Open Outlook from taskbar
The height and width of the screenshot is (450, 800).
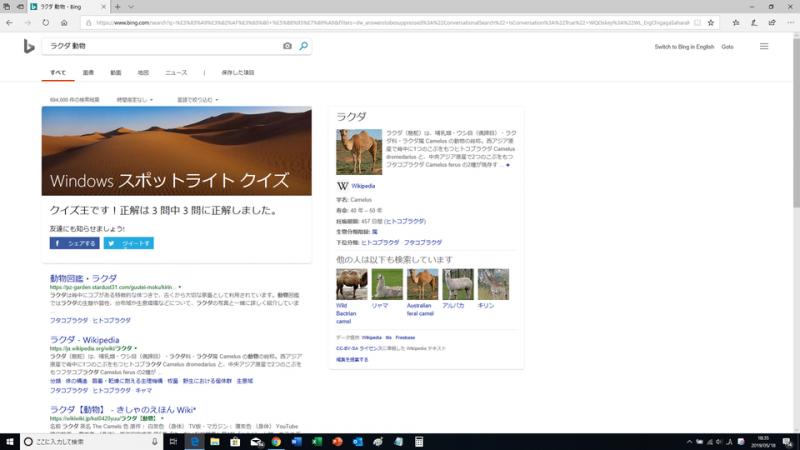click(x=358, y=442)
